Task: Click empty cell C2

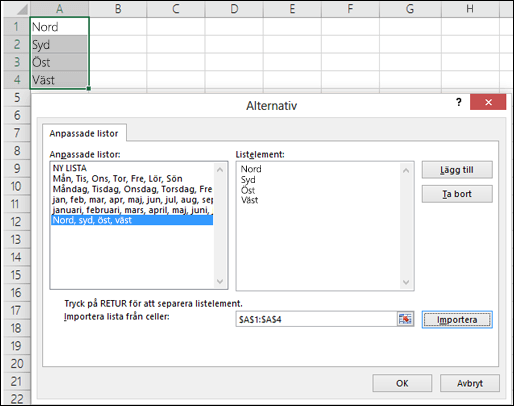Action: (x=176, y=44)
